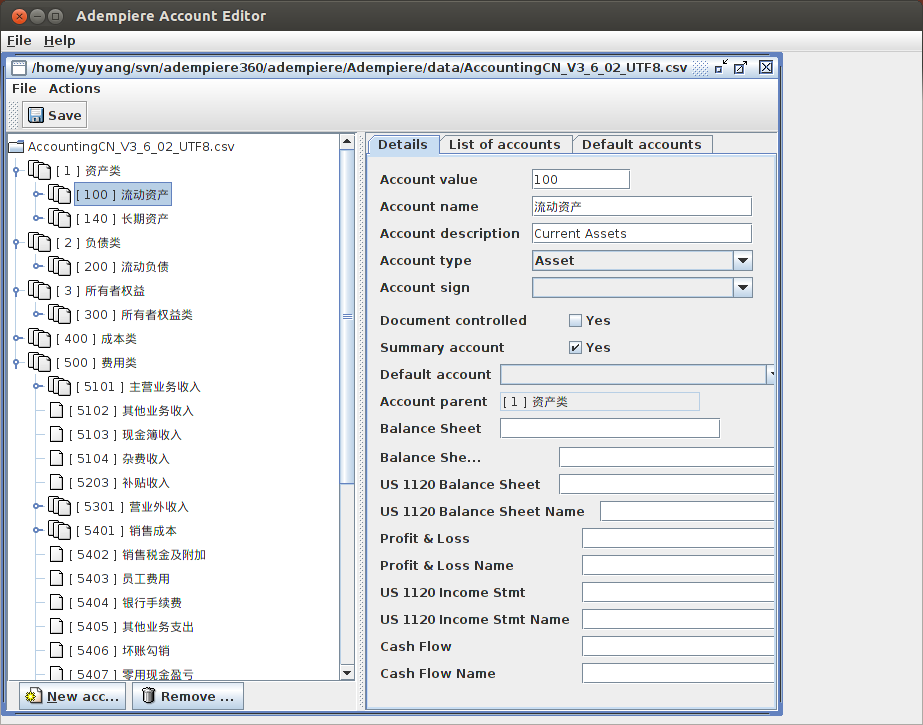Click document icon of [ 5102 ] 其他业务收入

(x=57, y=410)
